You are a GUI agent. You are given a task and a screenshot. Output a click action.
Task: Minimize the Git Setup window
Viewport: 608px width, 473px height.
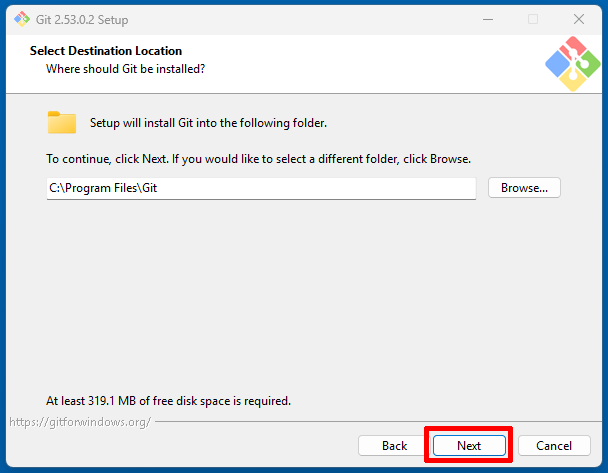tap(487, 20)
